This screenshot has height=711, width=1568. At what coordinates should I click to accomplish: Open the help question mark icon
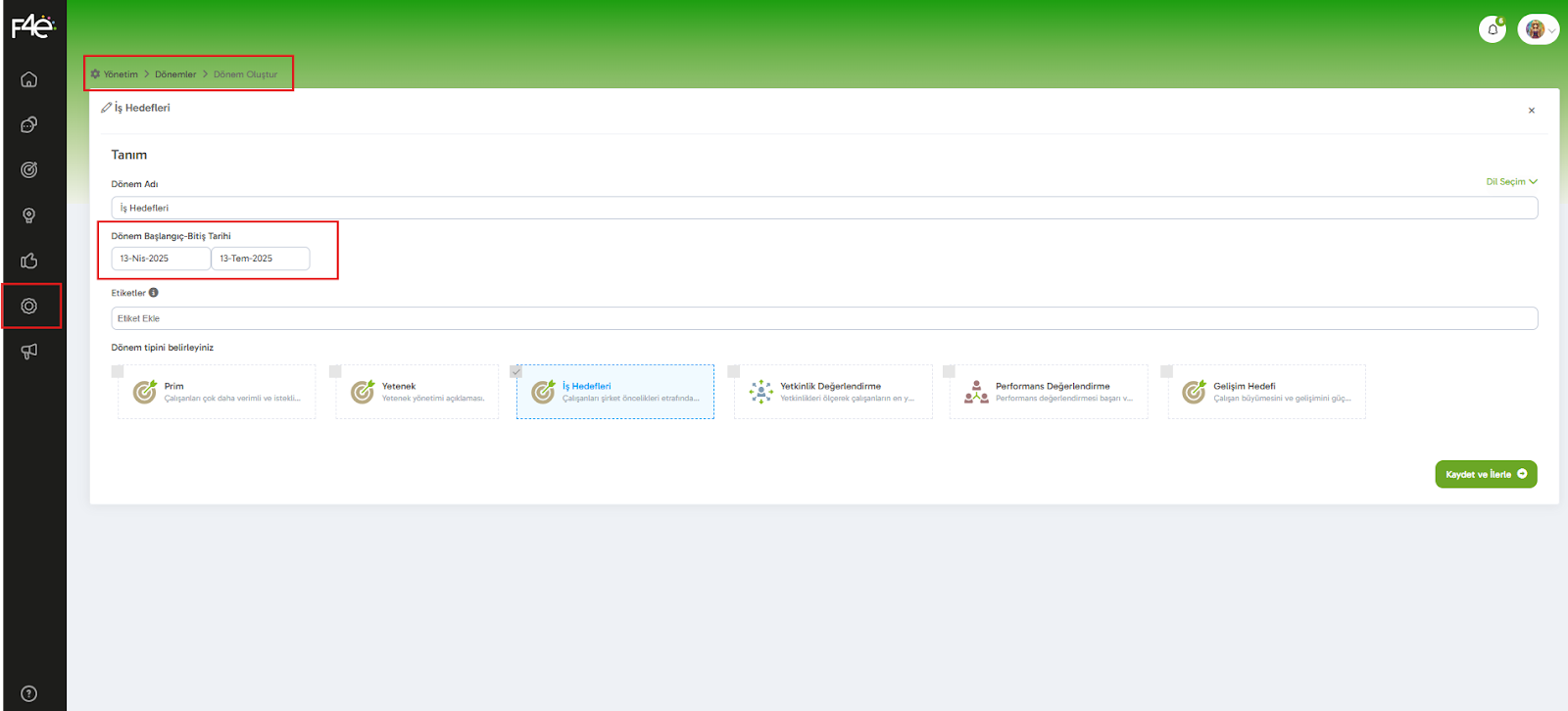pos(29,693)
